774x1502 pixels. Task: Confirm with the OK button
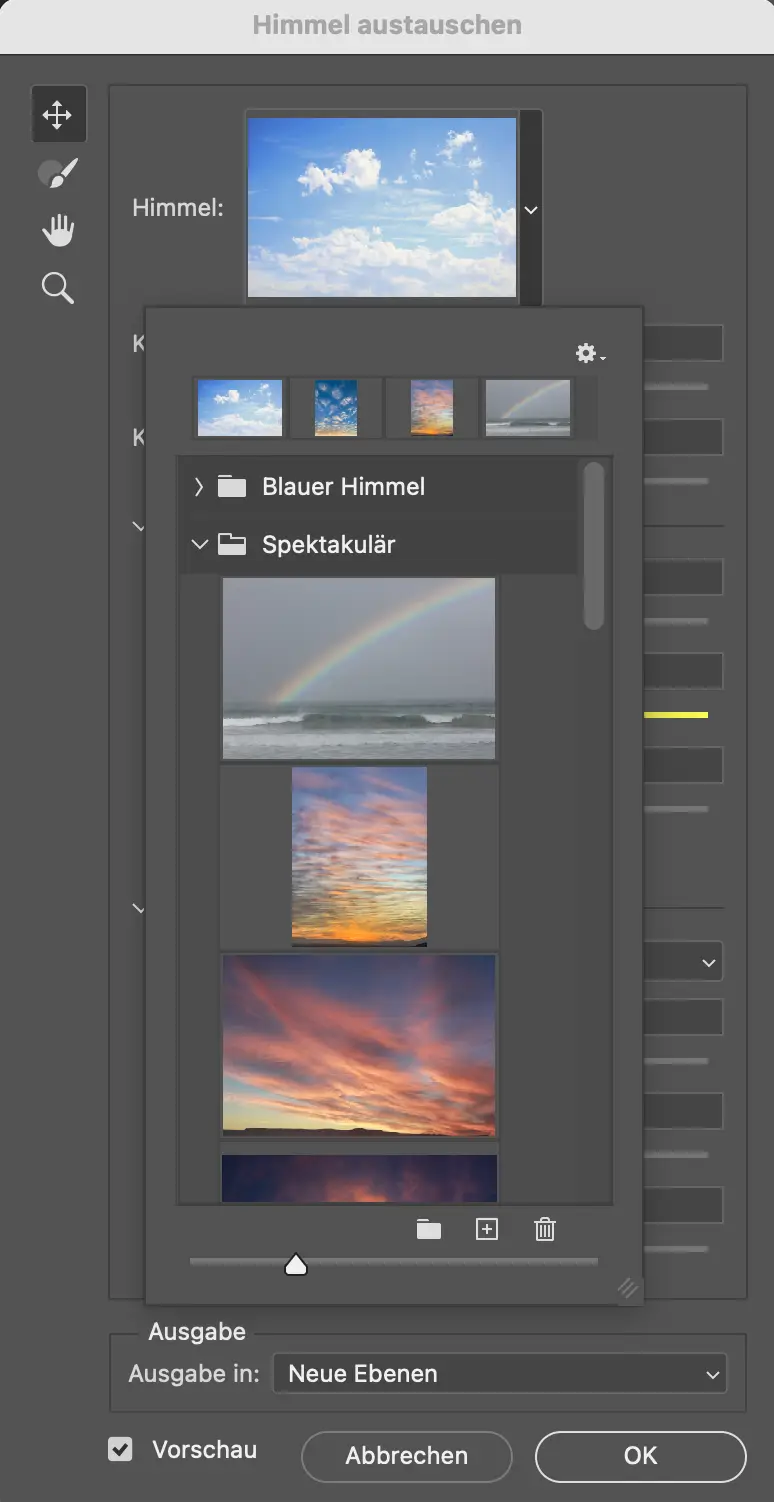coord(640,1456)
